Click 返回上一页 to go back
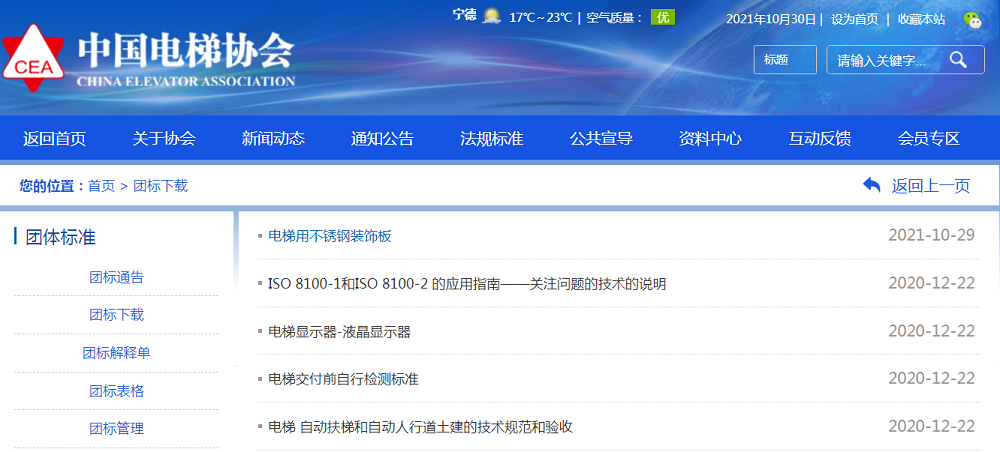 [x=930, y=185]
